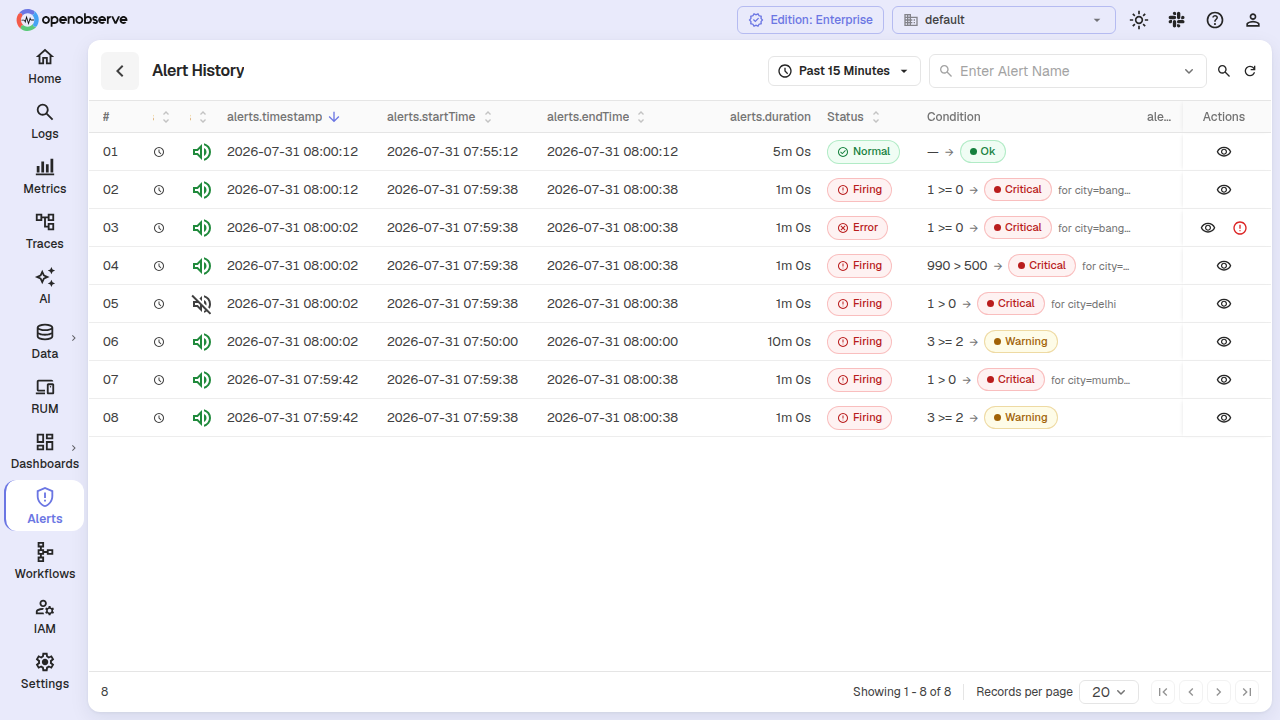This screenshot has height=720, width=1280.
Task: Expand the Data sidebar submenu chevron
Action: tap(73, 338)
